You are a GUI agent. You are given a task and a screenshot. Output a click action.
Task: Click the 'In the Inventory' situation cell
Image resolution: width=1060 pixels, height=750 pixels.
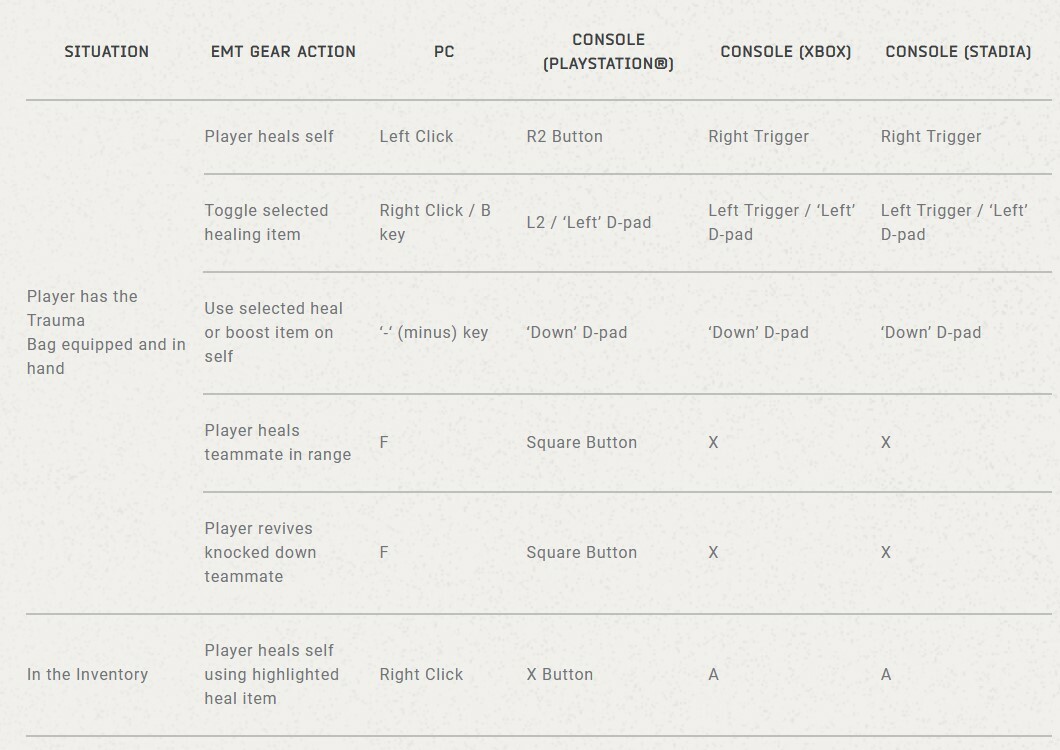[87, 674]
